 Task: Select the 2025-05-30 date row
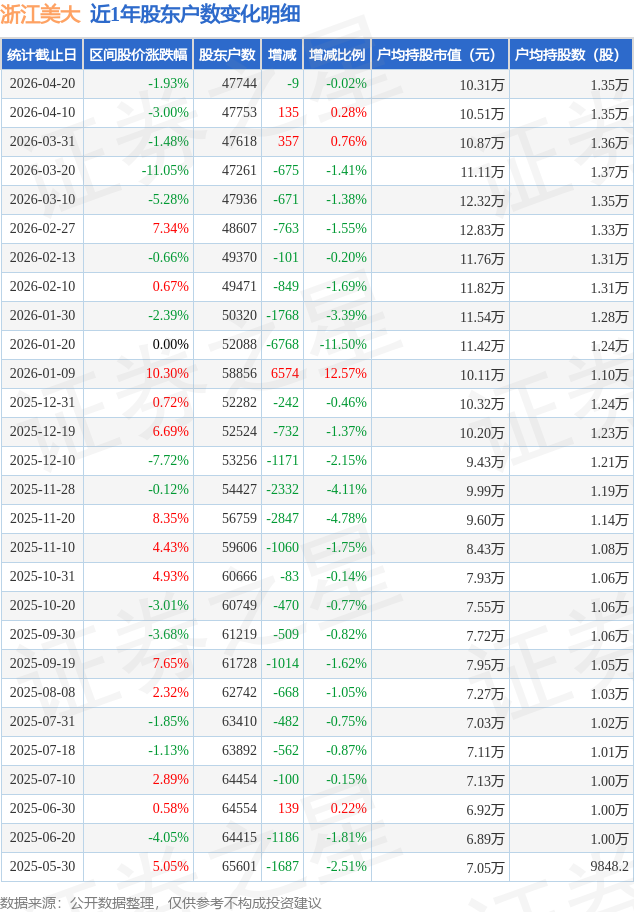42,867
